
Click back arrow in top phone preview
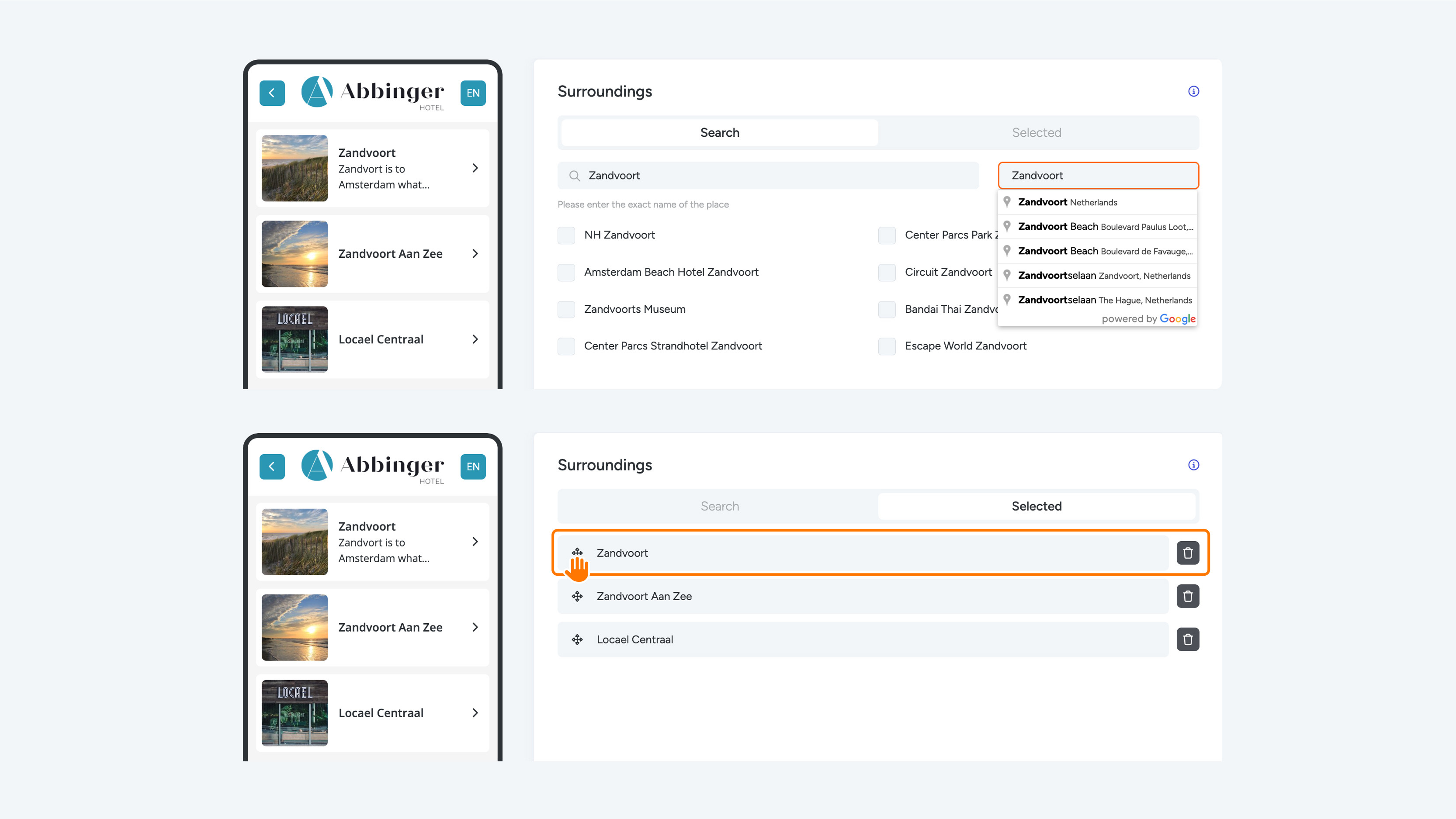point(272,93)
